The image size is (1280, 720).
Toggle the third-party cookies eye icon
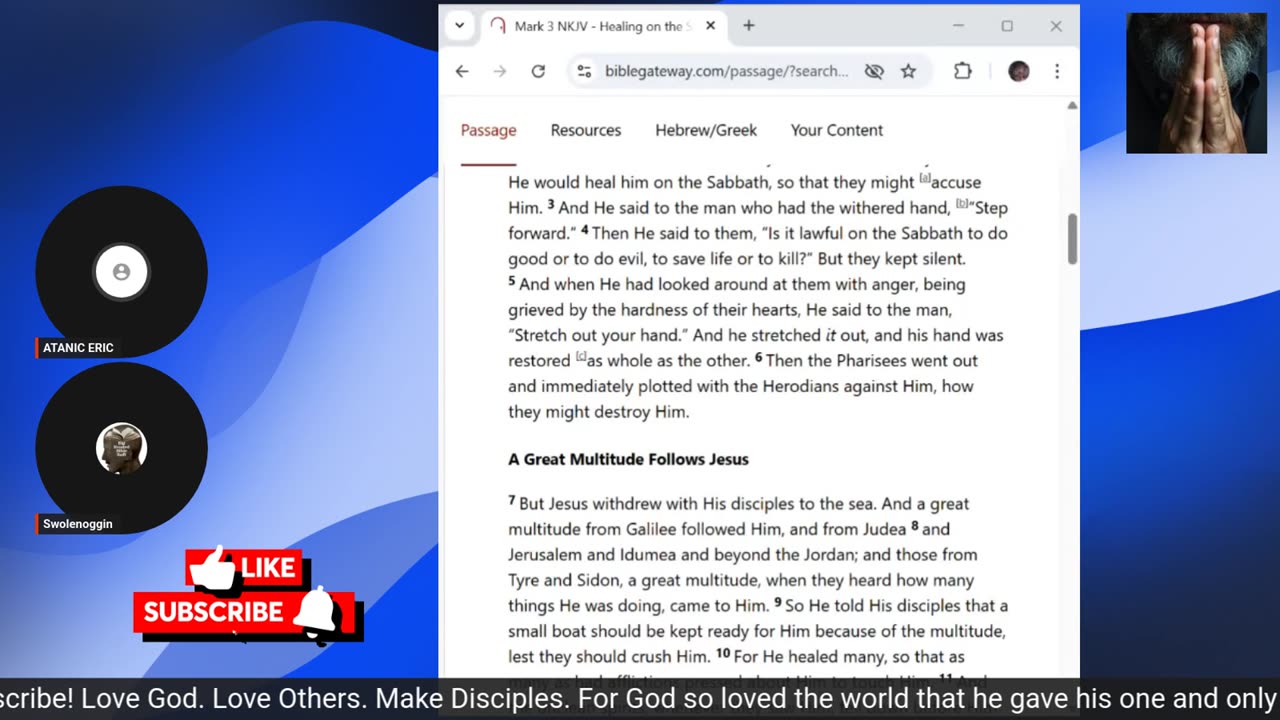point(874,71)
